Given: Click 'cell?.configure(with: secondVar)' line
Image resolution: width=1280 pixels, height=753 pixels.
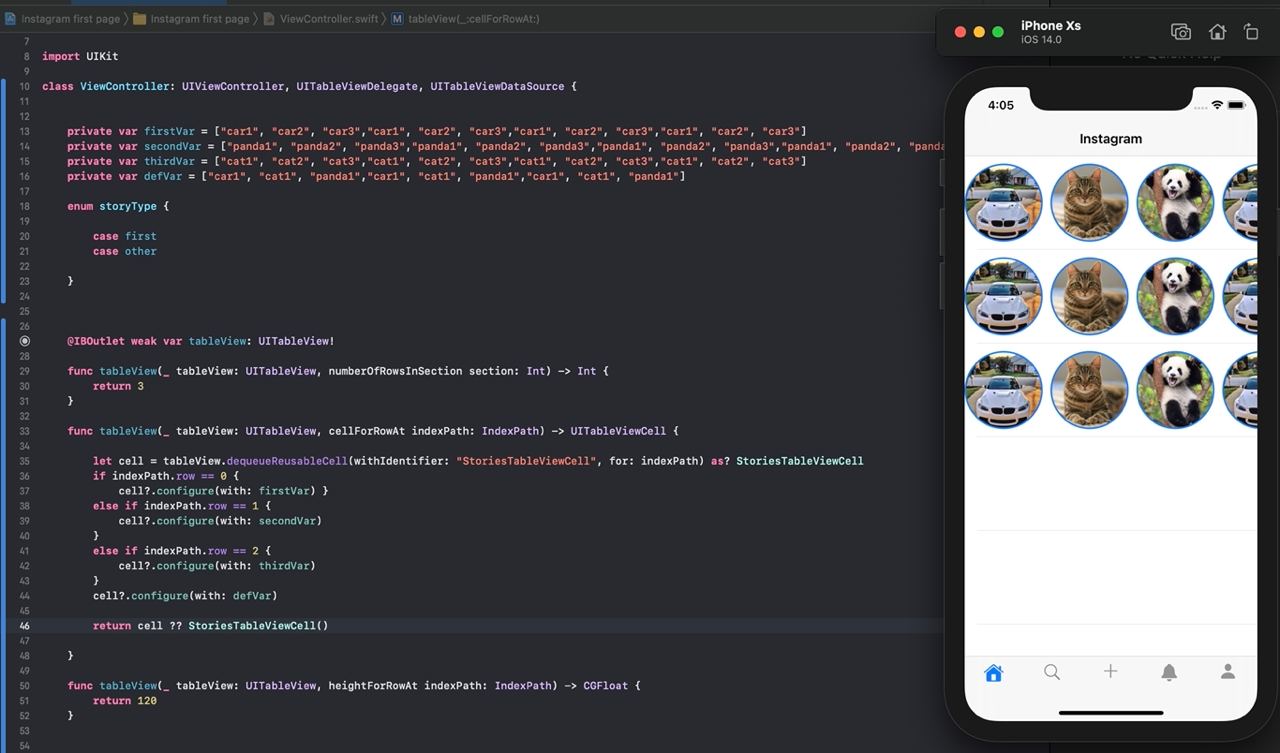Looking at the screenshot, I should tap(220, 521).
